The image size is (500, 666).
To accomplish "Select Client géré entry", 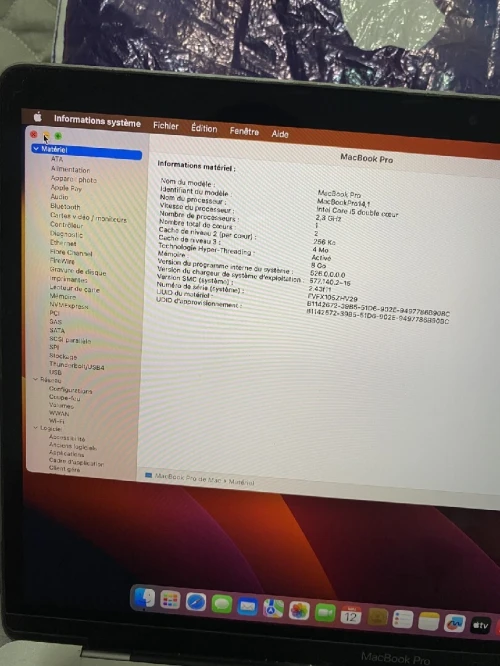I will [64, 469].
